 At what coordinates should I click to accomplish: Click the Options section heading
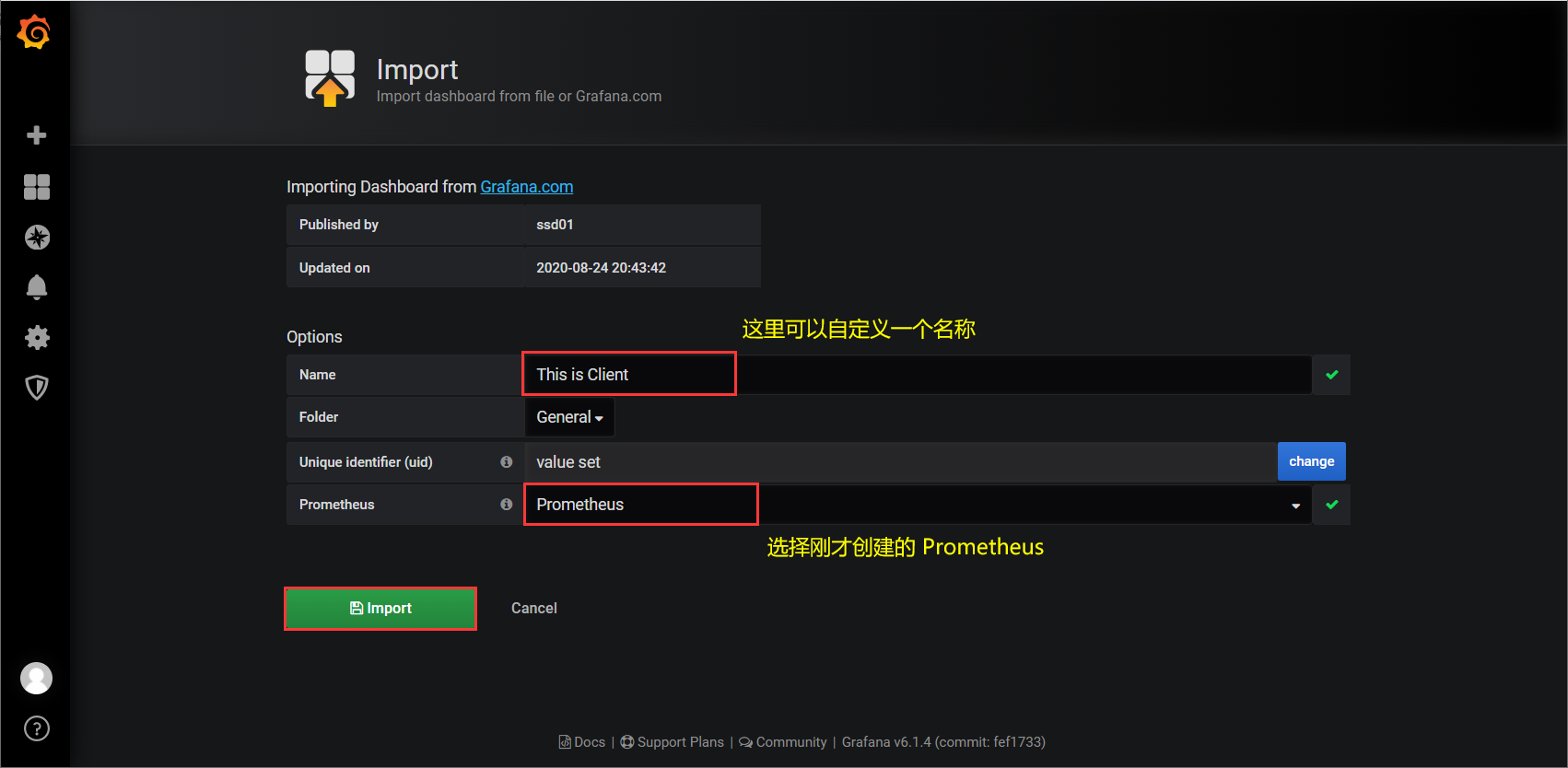coord(314,337)
